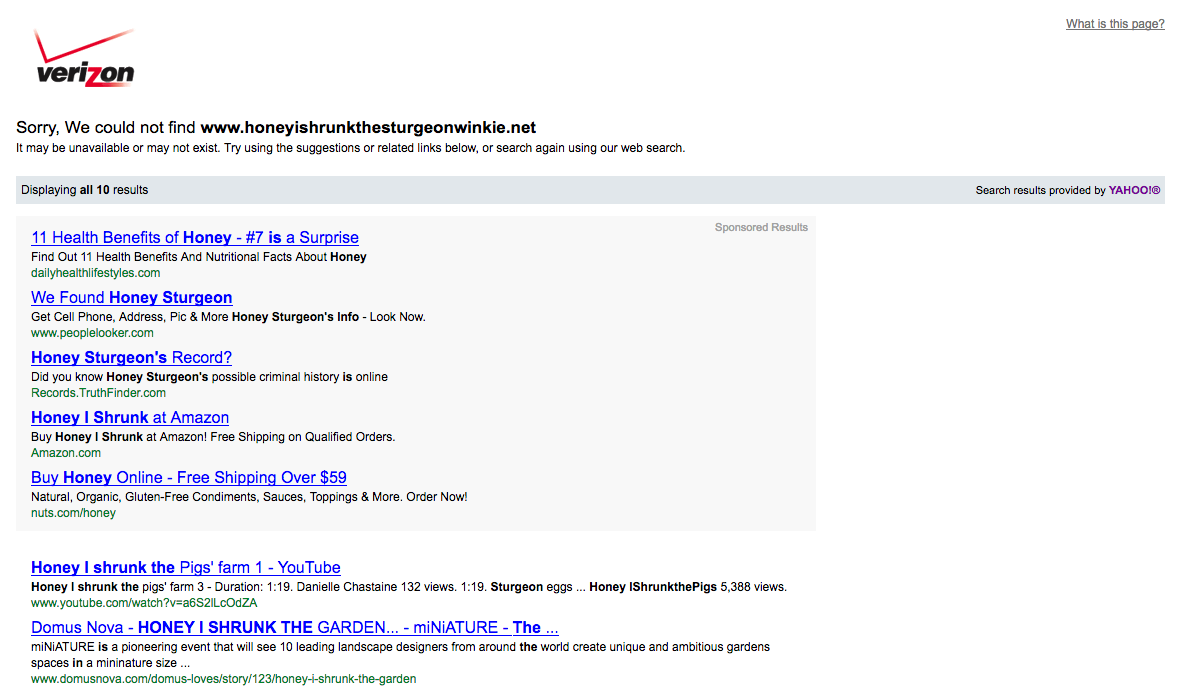Click 'Buy Honey I Shrunk at Amazon! Free Shipping' description
Image resolution: width=1180 pixels, height=693 pixels.
213,437
